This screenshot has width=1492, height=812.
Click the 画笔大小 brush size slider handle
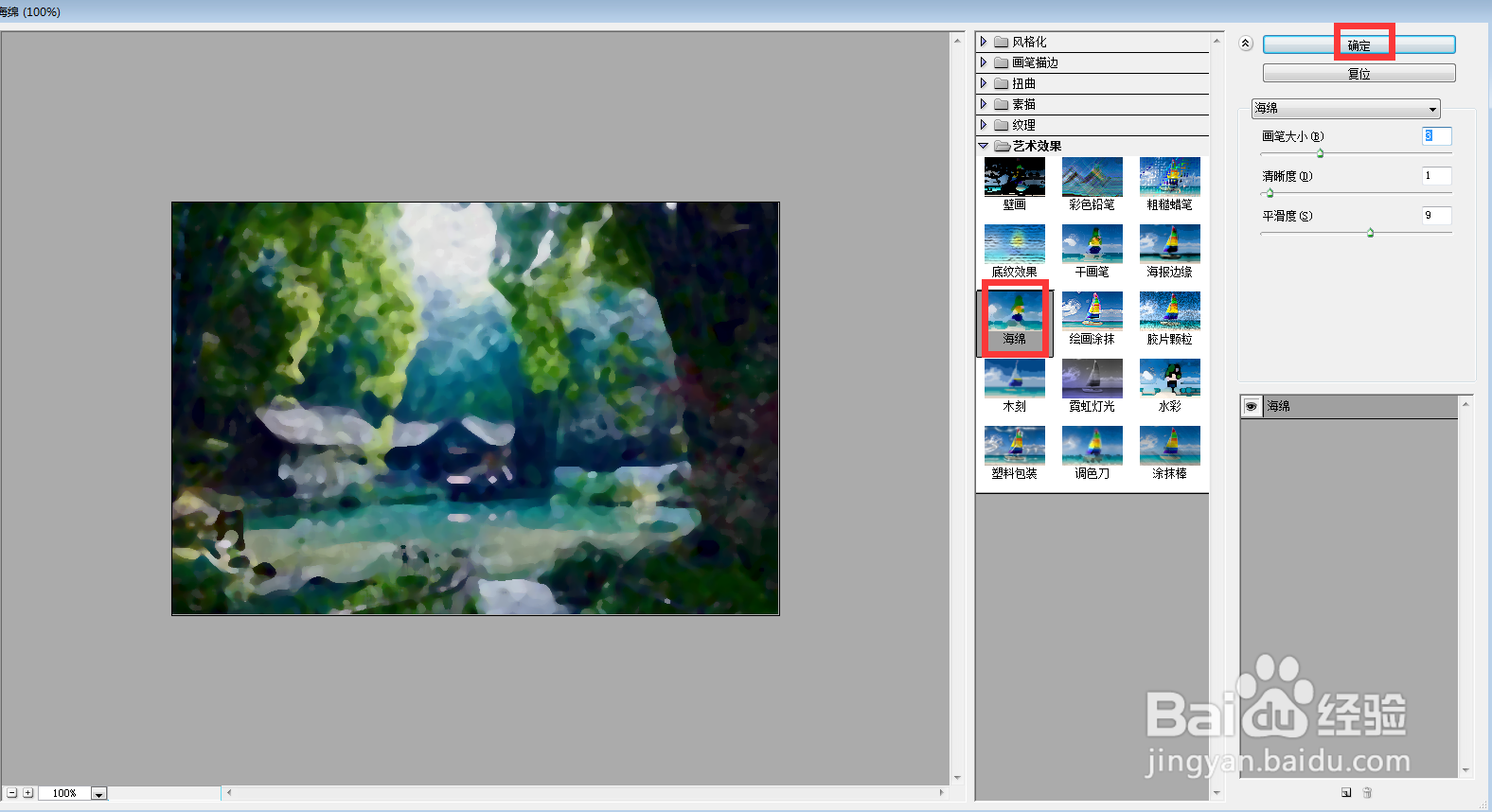point(1320,153)
